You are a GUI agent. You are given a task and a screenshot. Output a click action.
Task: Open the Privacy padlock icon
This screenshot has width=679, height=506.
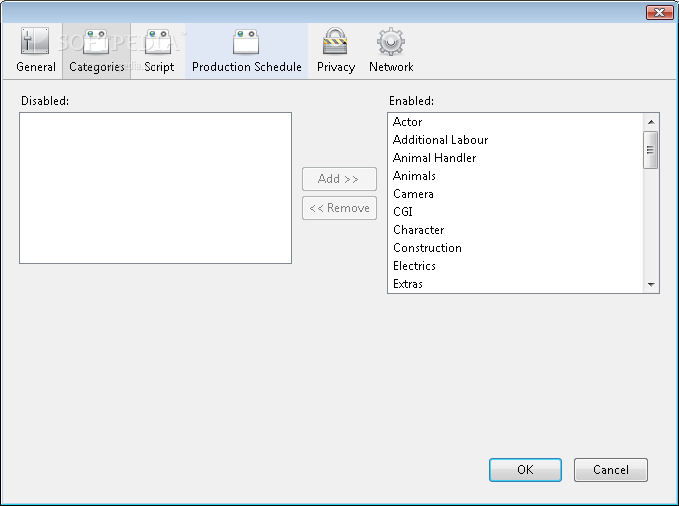coord(335,41)
